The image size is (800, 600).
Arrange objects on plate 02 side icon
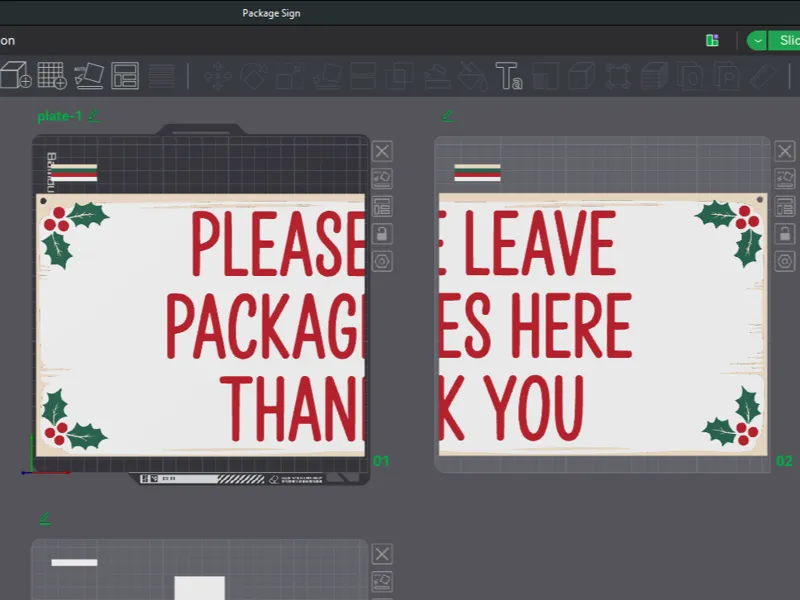pyautogui.click(x=785, y=207)
